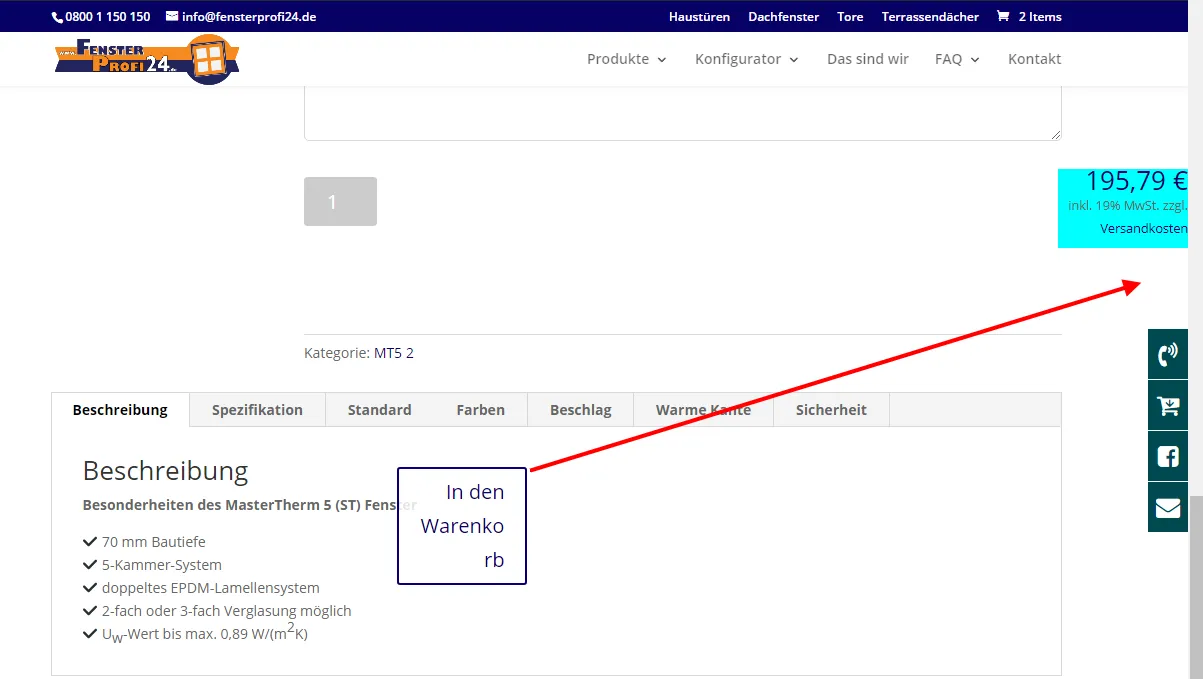Click the Beschreibung heading
Screen dimensions: 1203x679
[x=165, y=471]
